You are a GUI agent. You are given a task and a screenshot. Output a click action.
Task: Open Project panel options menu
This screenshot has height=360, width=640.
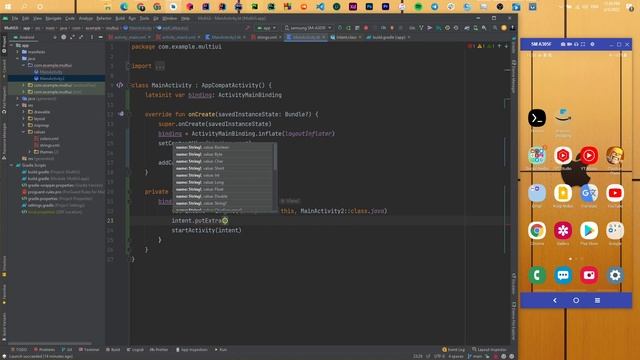(92, 37)
